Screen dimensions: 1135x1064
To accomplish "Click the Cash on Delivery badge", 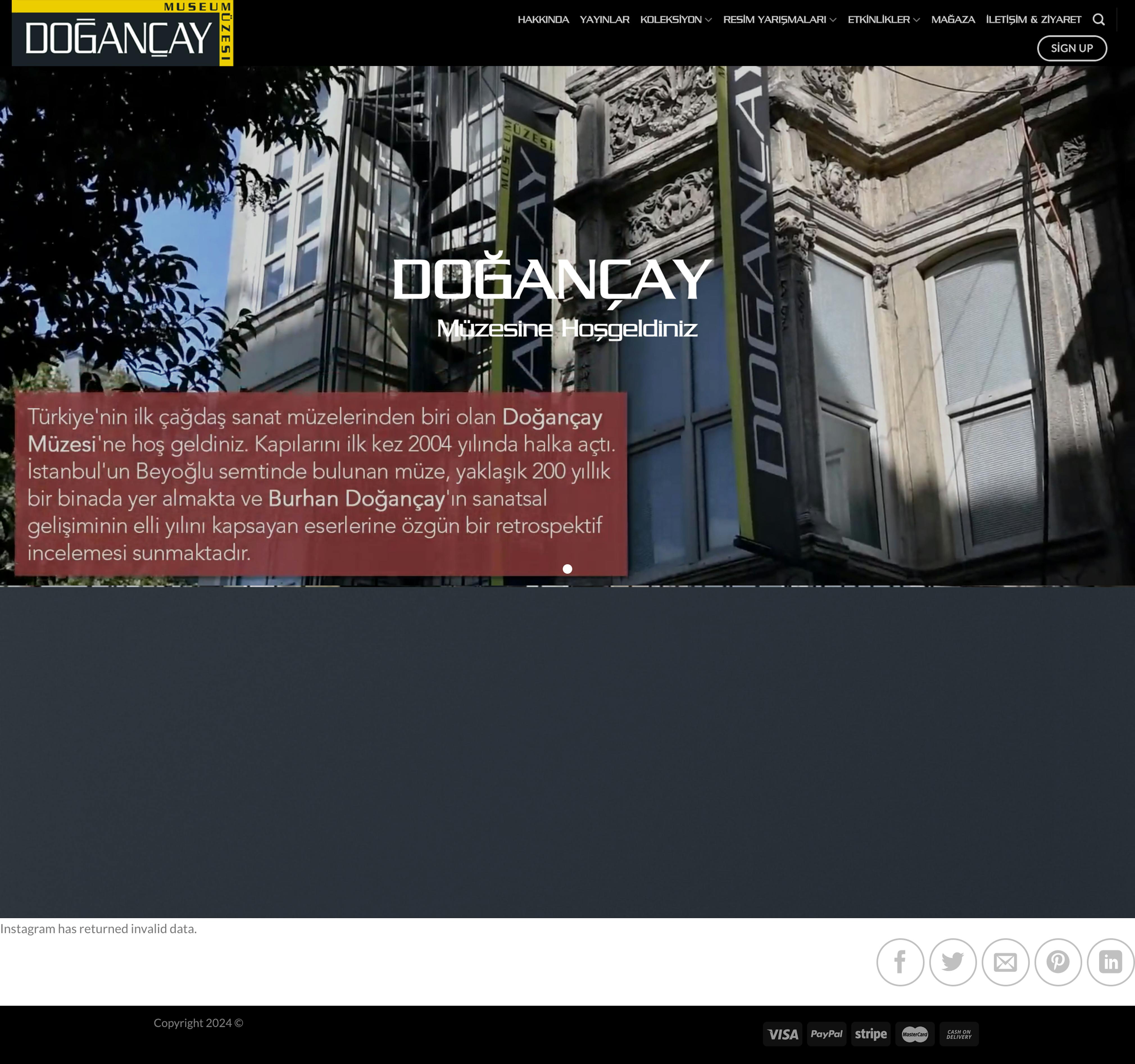I will pos(959,1034).
